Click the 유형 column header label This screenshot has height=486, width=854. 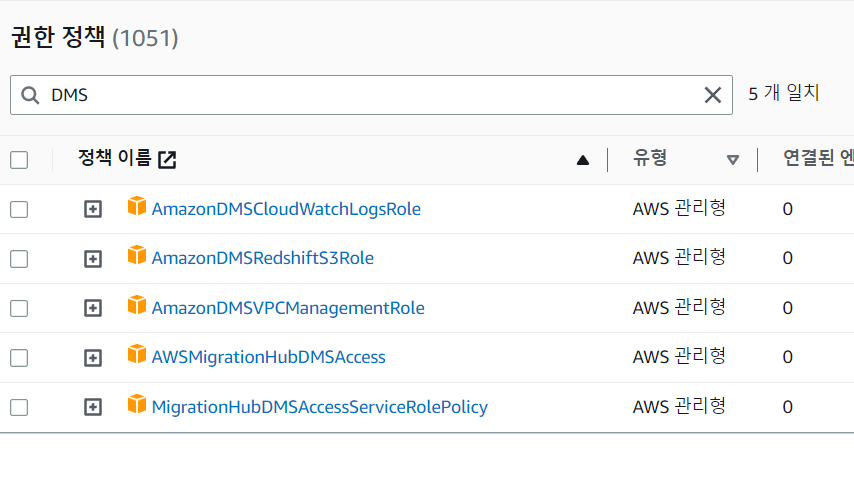[x=650, y=158]
